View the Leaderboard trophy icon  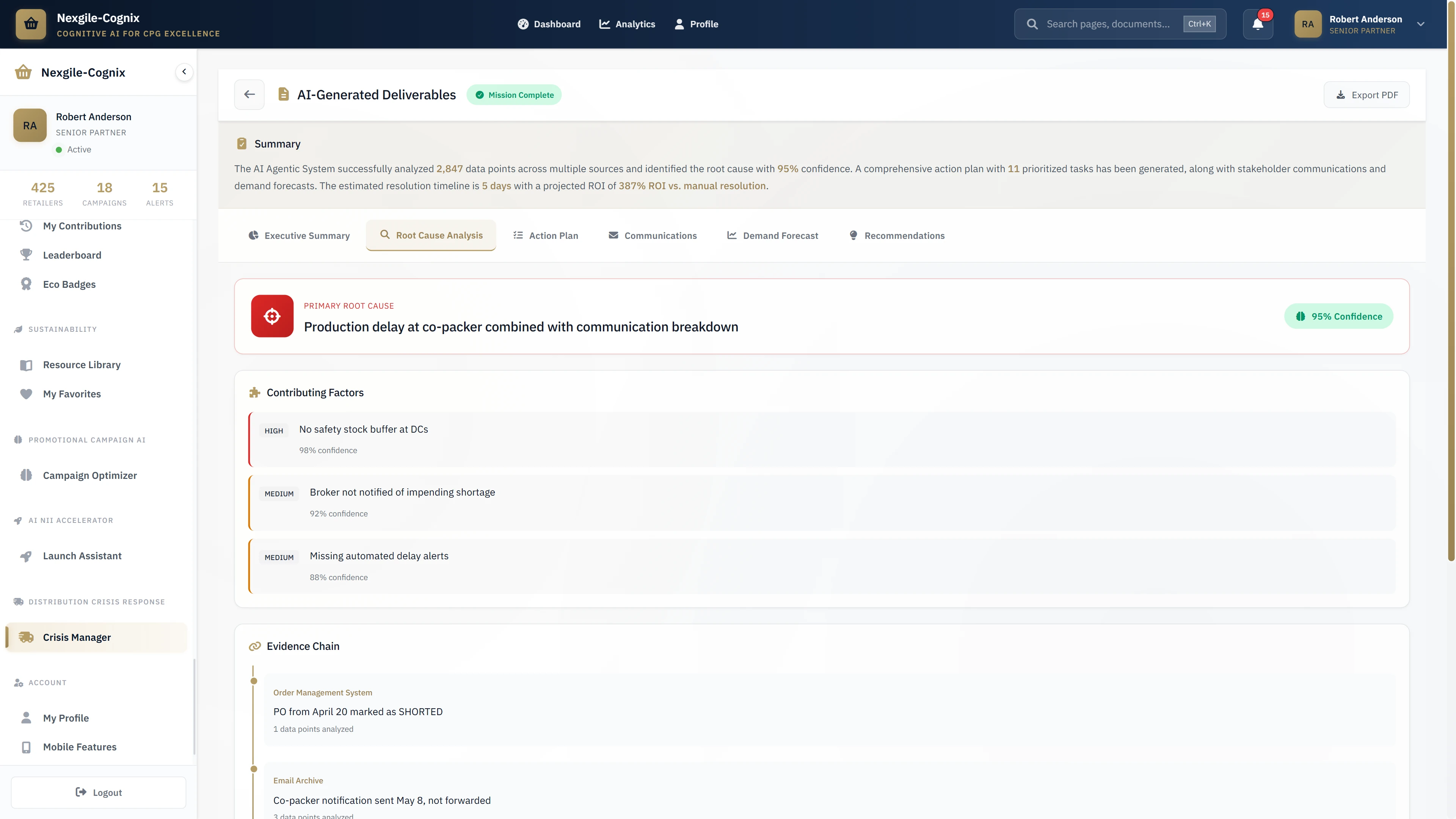(27, 254)
